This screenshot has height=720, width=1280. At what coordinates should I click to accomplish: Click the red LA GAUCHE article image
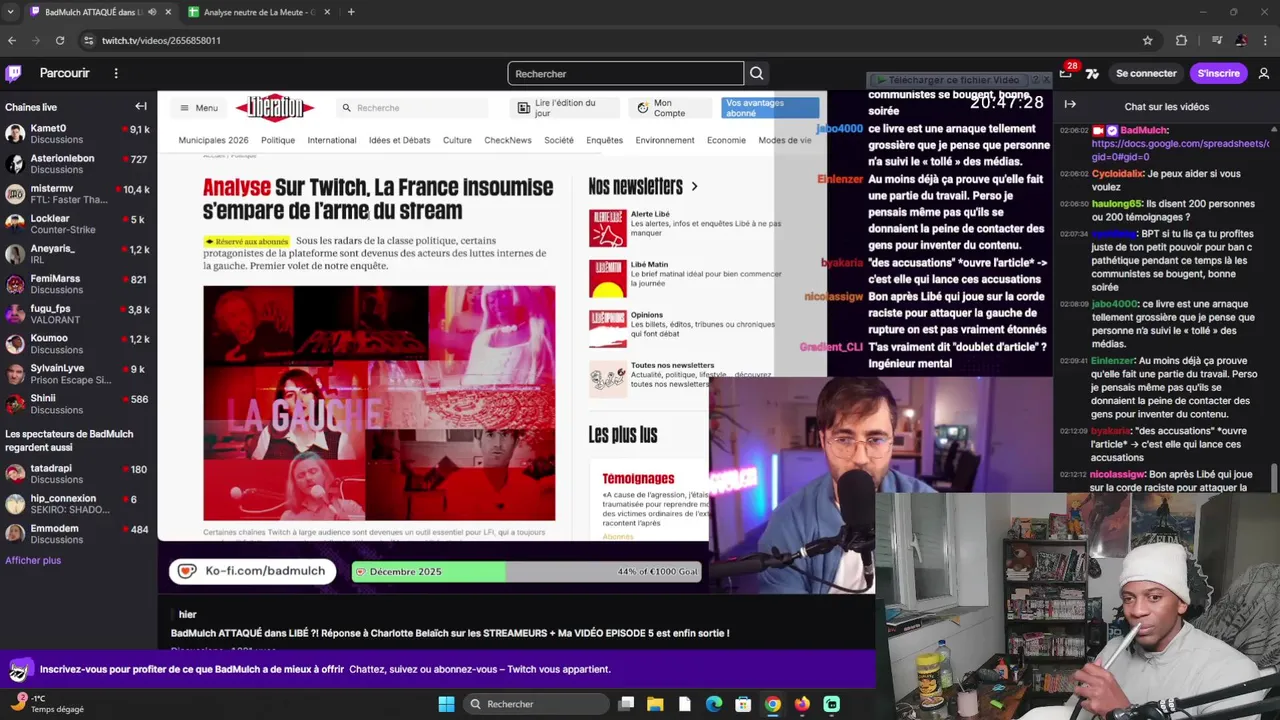click(x=379, y=403)
